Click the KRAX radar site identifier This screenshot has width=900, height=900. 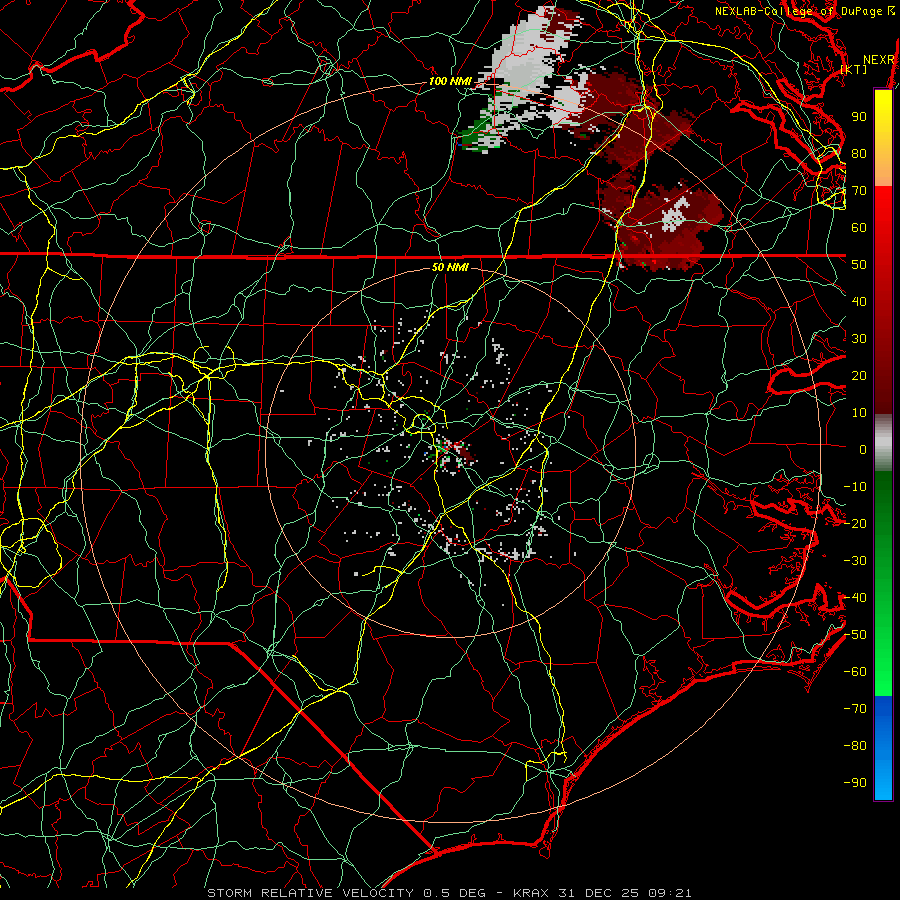[531, 893]
